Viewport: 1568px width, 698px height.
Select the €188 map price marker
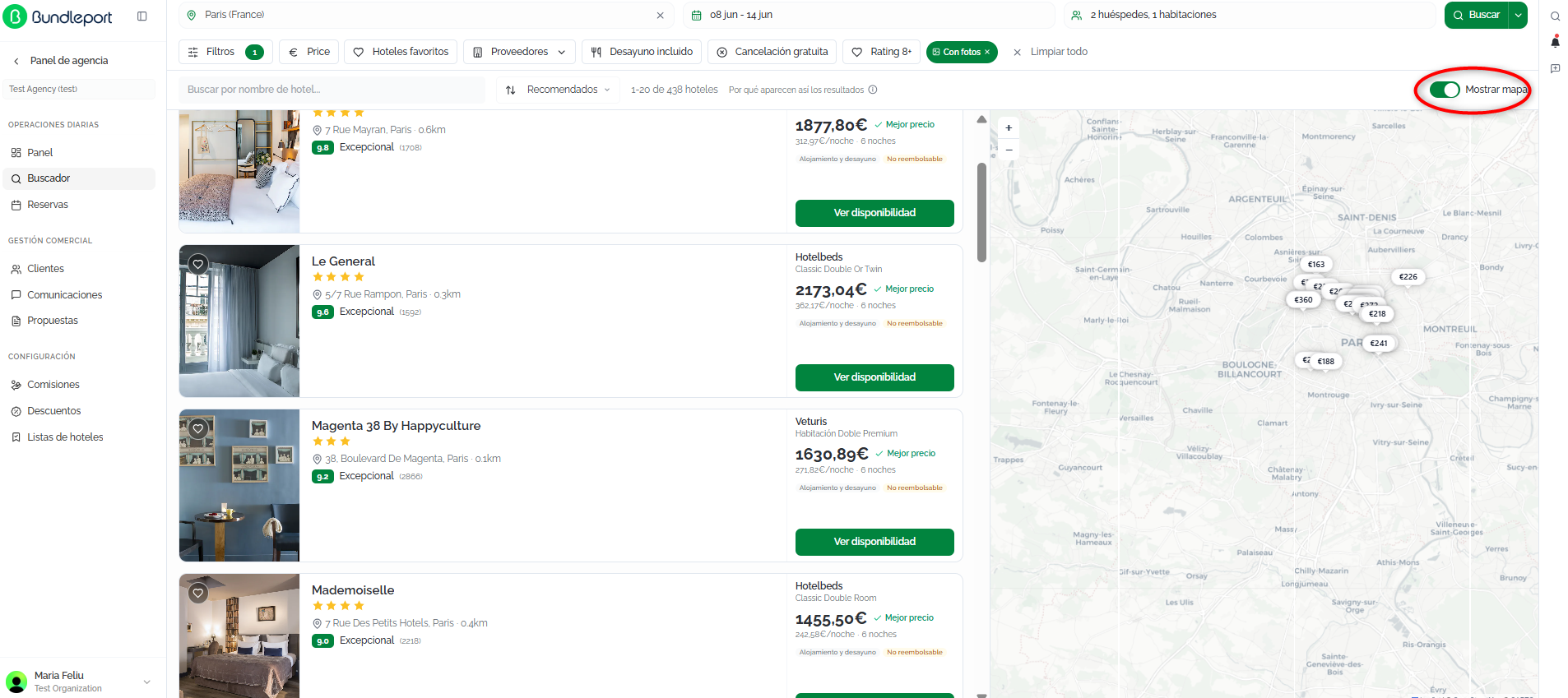pos(1325,362)
